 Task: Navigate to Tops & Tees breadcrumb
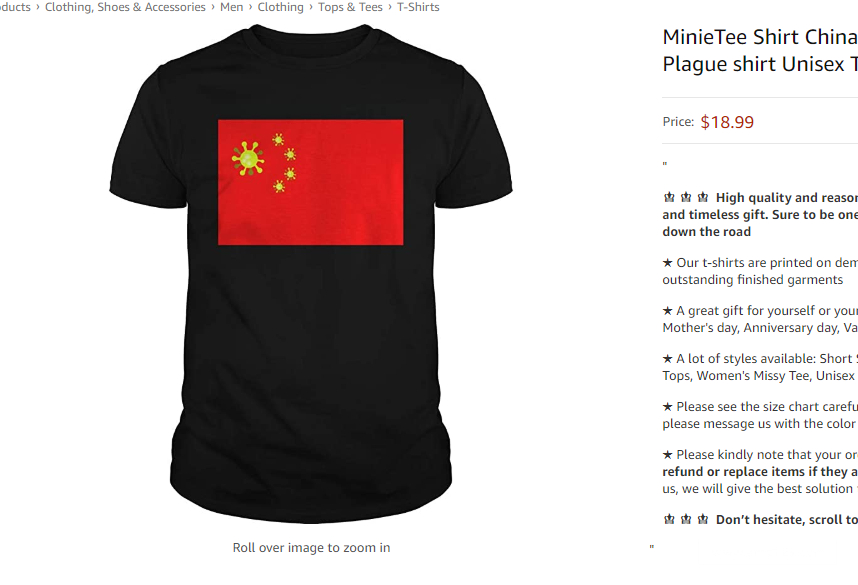350,7
